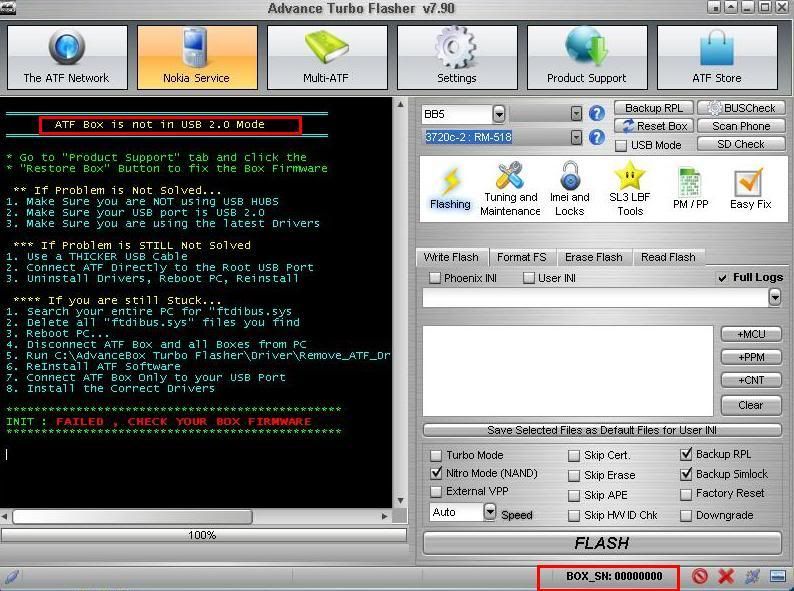Screen dimensions: 794x591
Task: Open The ATF Network section
Action: [67, 58]
